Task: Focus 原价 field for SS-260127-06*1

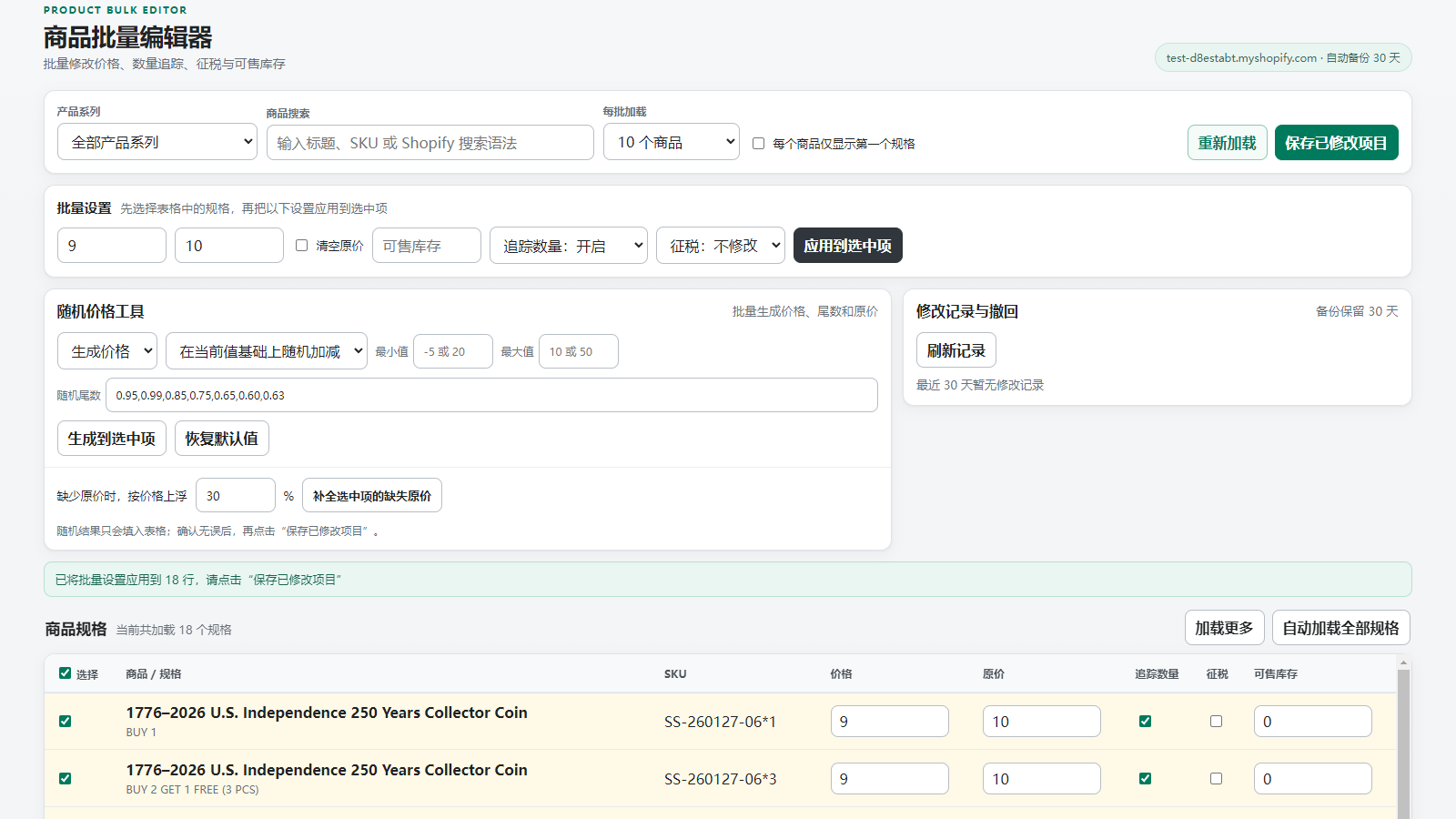Action: (x=1042, y=722)
